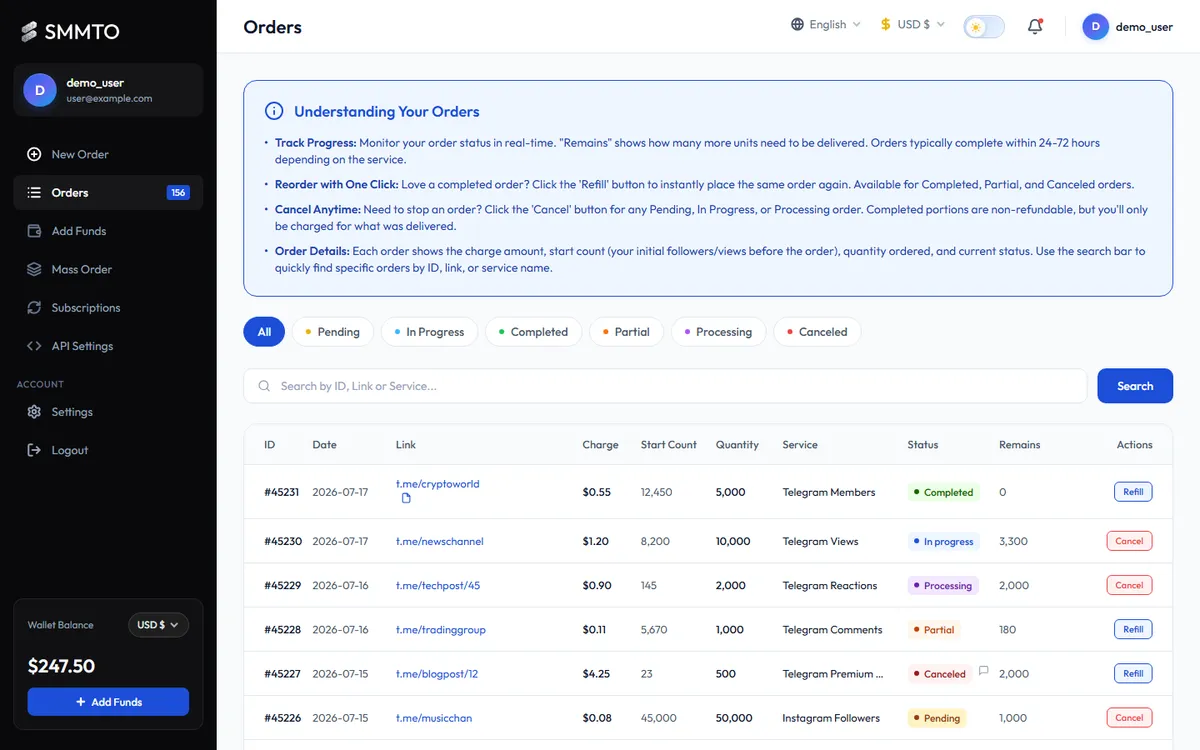
Task: Focus the Search by ID, Link or Service field
Action: coord(665,386)
